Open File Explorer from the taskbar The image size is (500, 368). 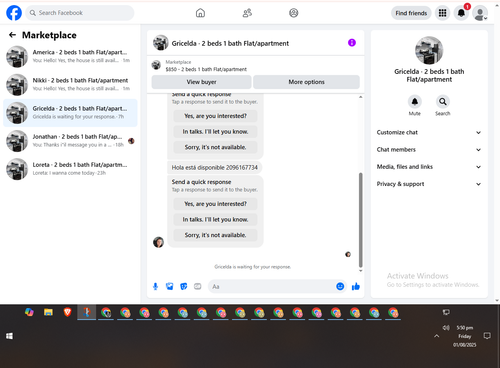pyautogui.click(x=48, y=312)
